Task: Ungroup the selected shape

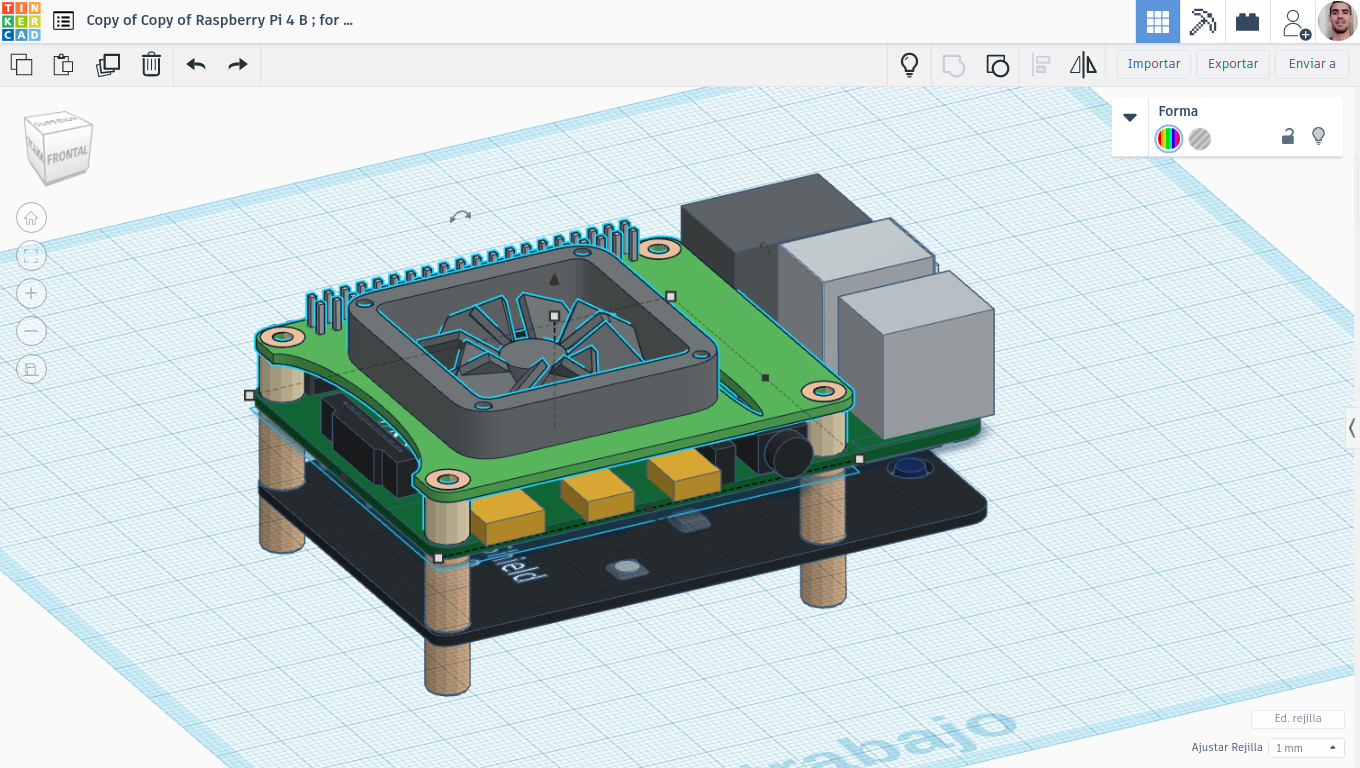Action: coord(997,65)
